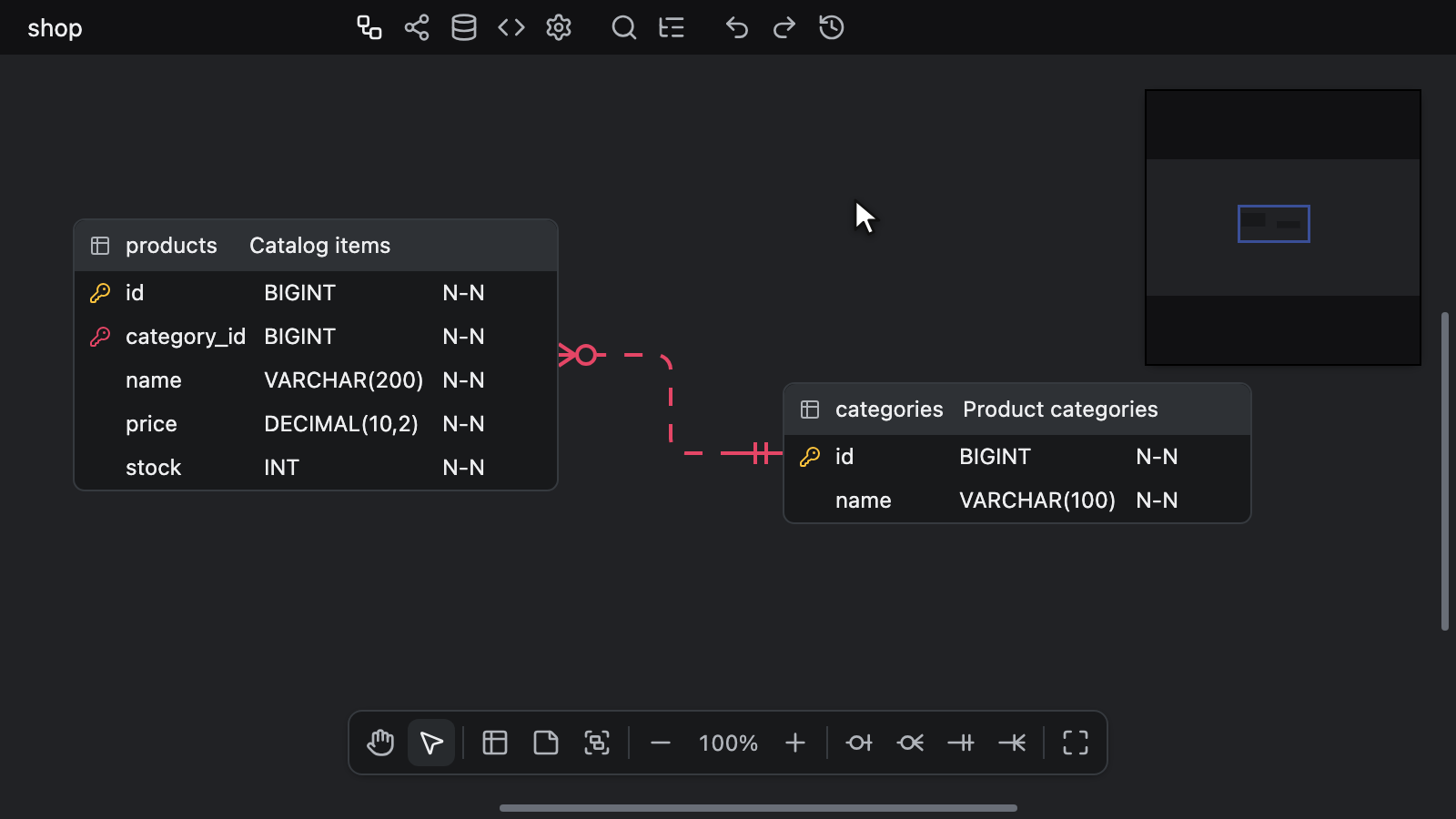Viewport: 1456px width, 819px height.
Task: Click the minimap viewport thumbnail
Action: pyautogui.click(x=1273, y=224)
